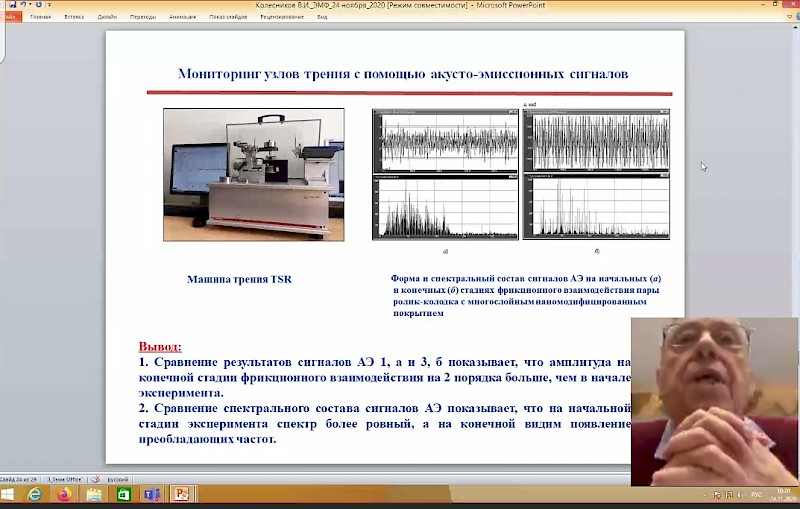Click the PowerPoint taskbar button
The width and height of the screenshot is (800, 509).
pyautogui.click(x=182, y=494)
